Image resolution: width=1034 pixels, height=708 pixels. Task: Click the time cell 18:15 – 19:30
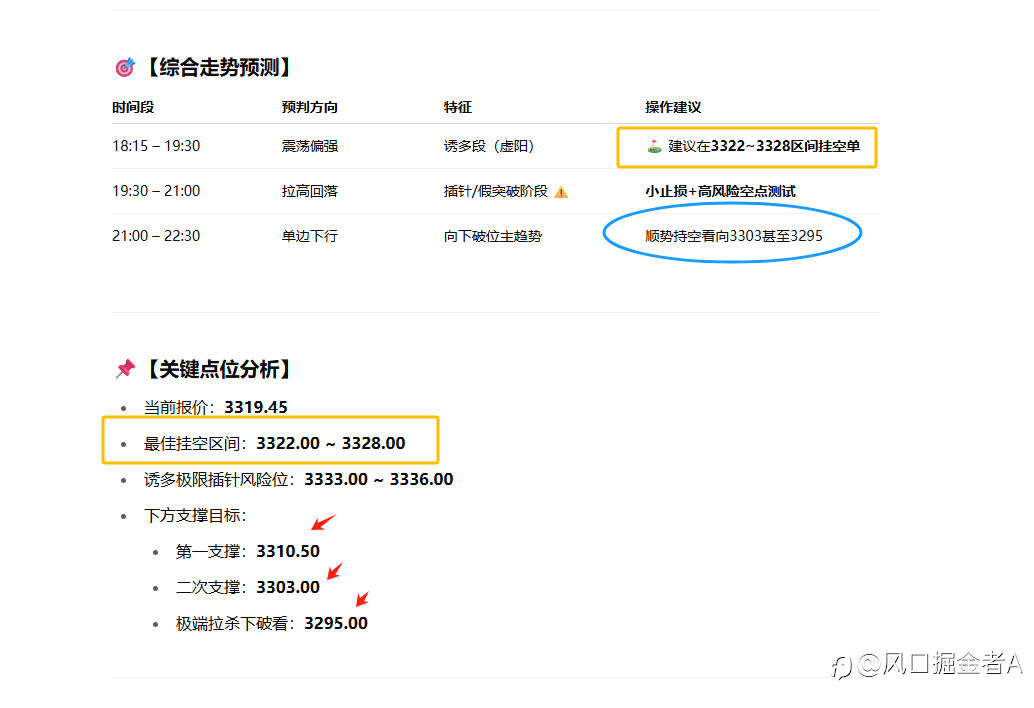[156, 146]
